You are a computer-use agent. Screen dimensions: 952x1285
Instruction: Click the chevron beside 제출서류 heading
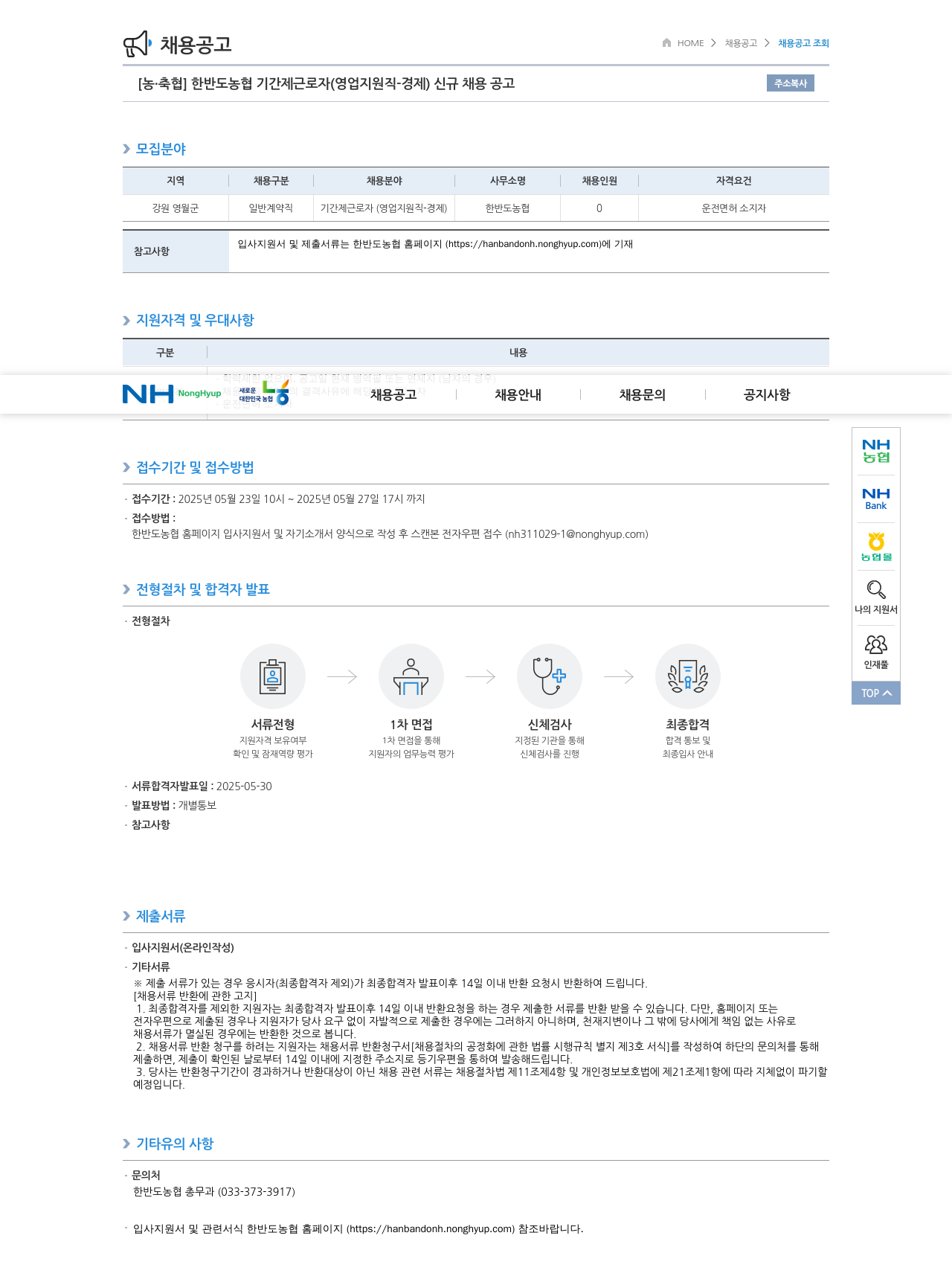click(x=126, y=916)
